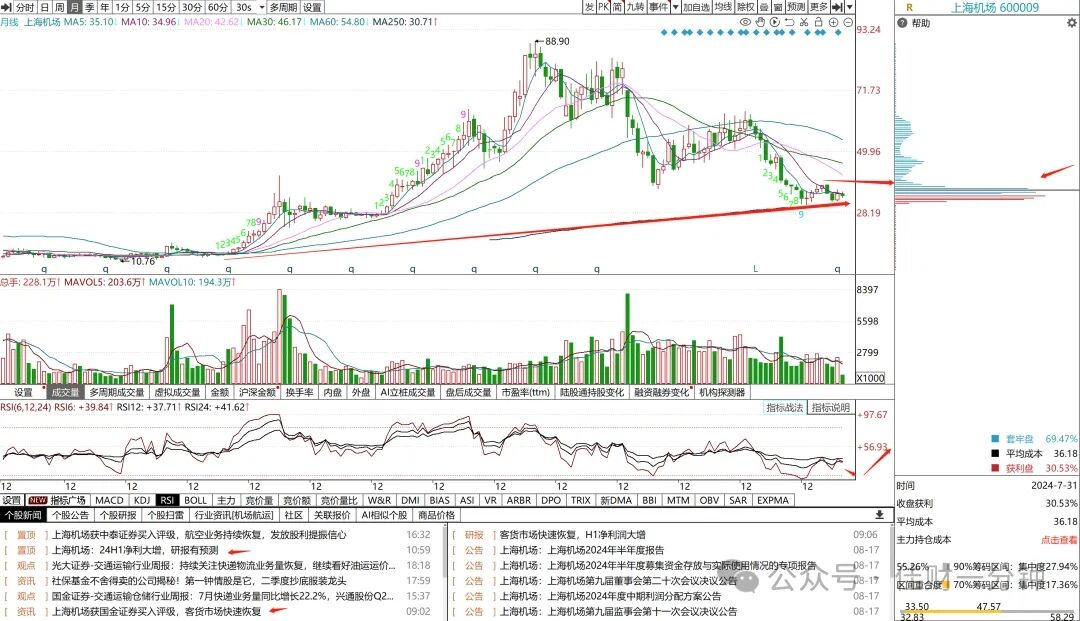1080x621 pixels.
Task: Select the 日 daily period
Action: (x=45, y=8)
